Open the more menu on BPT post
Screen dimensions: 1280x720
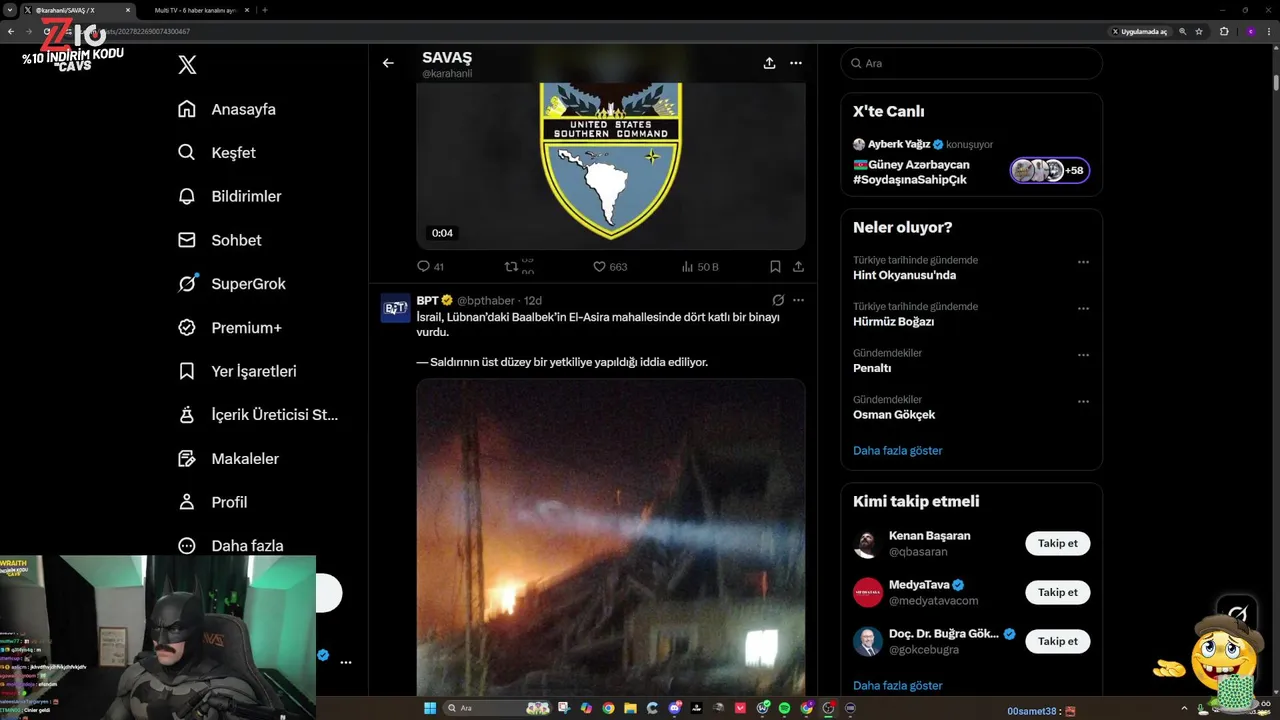tap(798, 300)
